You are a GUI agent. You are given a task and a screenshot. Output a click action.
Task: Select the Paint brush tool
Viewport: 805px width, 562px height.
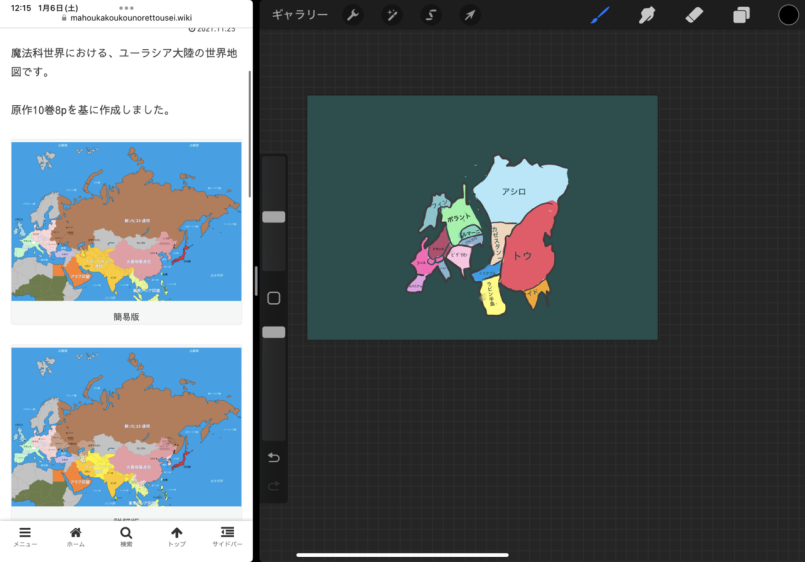point(600,15)
